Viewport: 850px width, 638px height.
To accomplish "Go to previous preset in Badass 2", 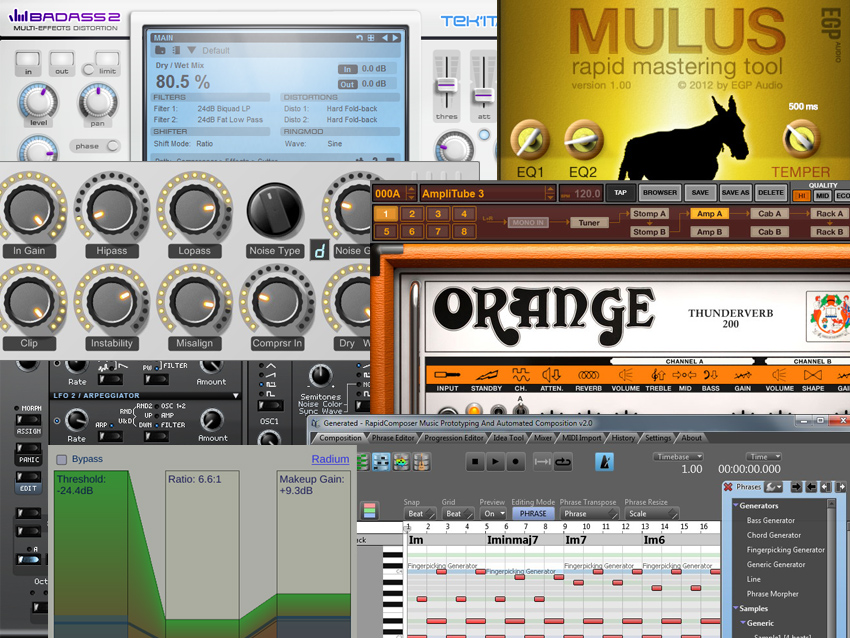I will (384, 38).
